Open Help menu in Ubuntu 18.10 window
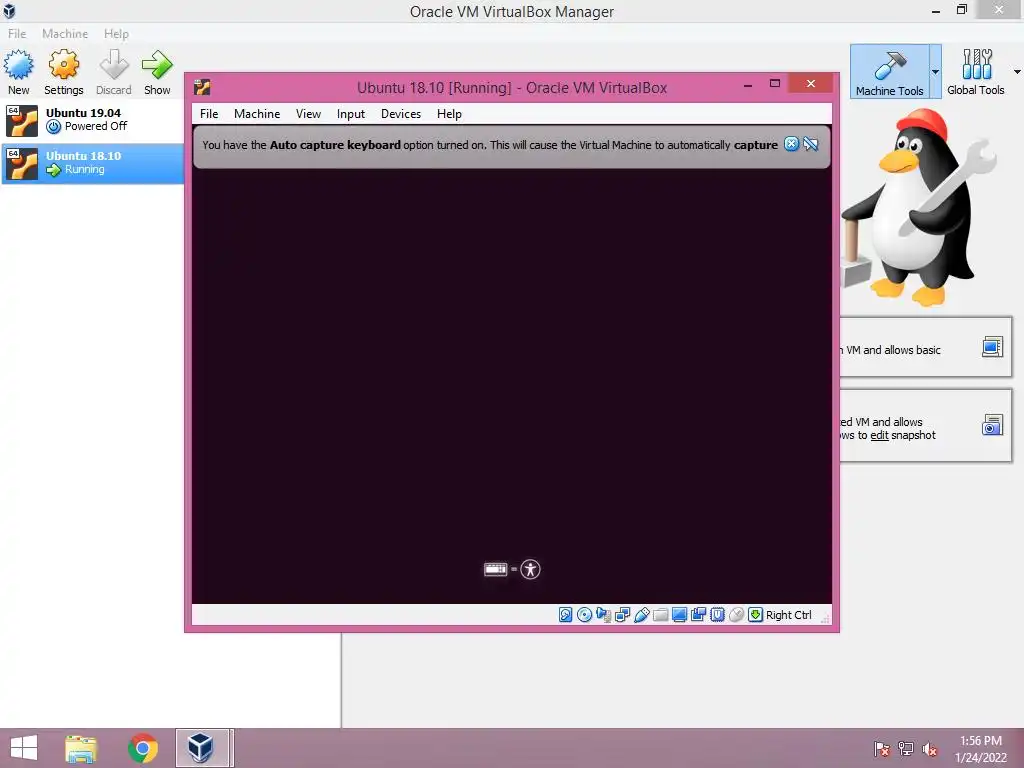The height and width of the screenshot is (768, 1024). click(x=449, y=114)
